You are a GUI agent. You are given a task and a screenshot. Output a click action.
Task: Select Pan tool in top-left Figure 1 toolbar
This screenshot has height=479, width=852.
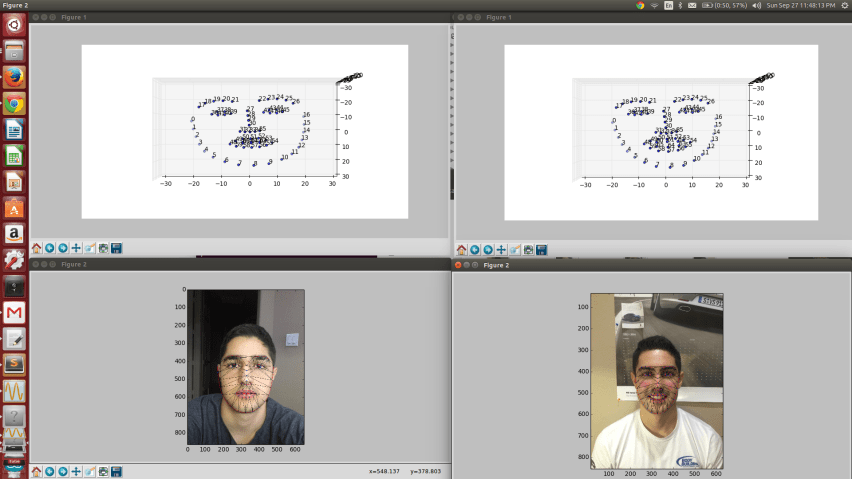point(76,248)
